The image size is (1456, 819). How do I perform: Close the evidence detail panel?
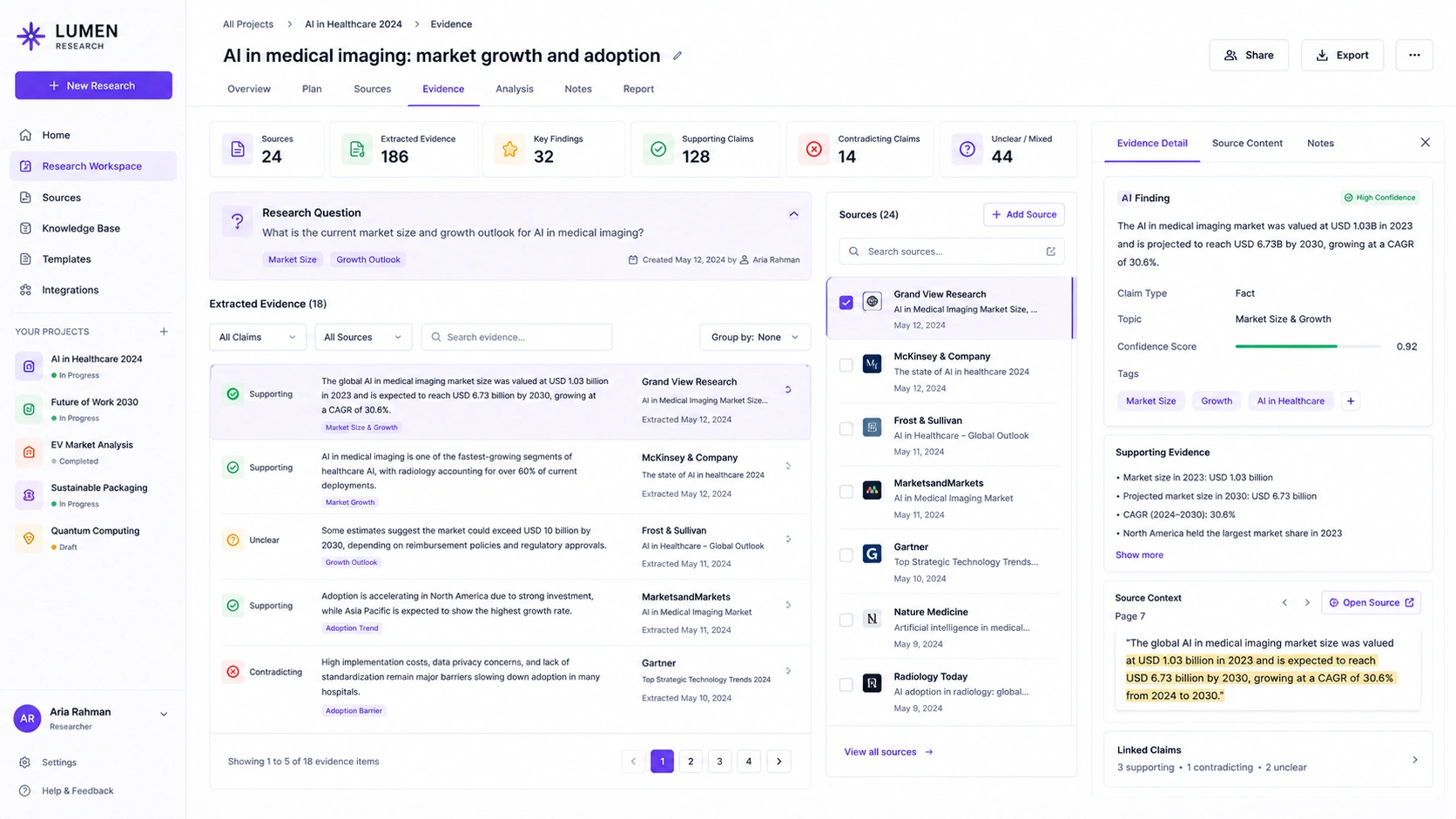(1426, 143)
